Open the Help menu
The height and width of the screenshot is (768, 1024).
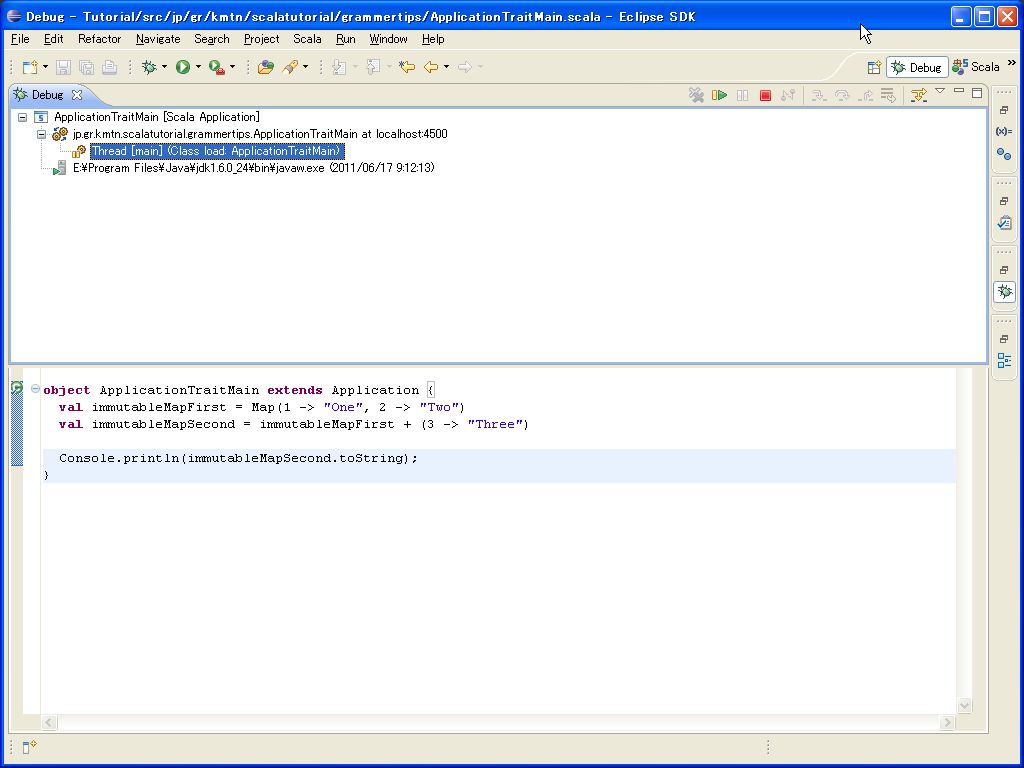click(x=433, y=39)
